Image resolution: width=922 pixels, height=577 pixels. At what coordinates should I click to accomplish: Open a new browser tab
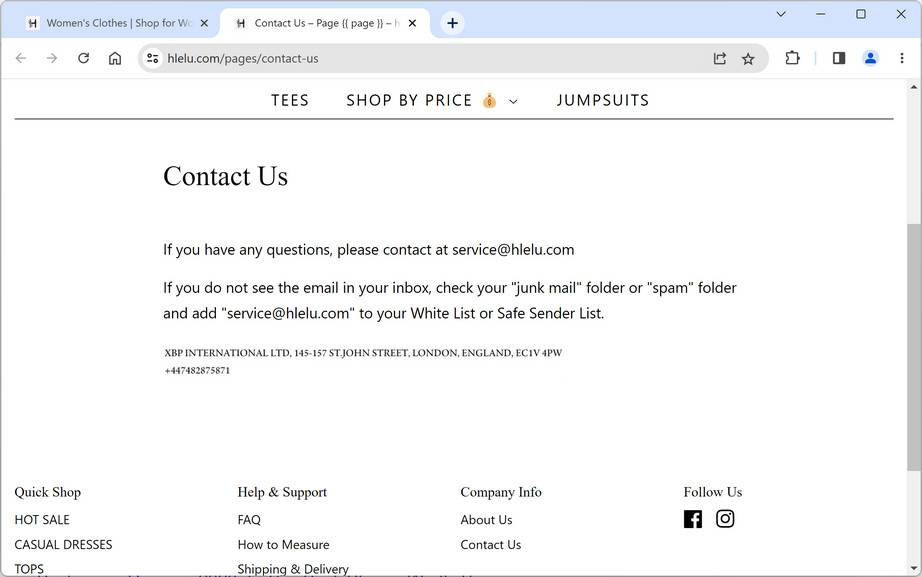[452, 23]
